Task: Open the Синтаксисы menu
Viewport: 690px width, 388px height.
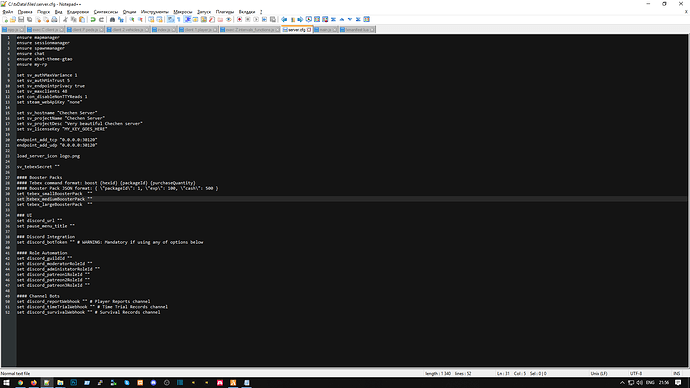Action: [106, 12]
